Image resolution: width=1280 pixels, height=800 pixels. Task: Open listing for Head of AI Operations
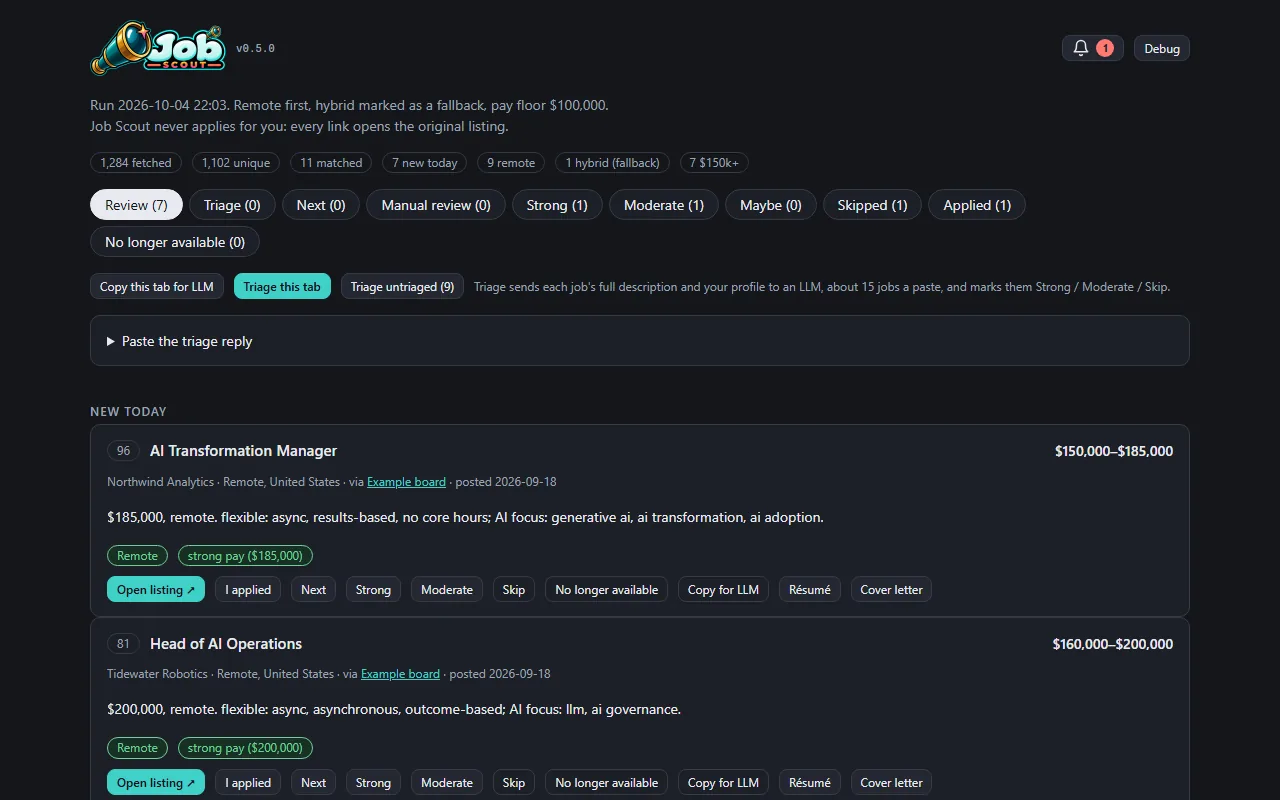pyautogui.click(x=156, y=783)
